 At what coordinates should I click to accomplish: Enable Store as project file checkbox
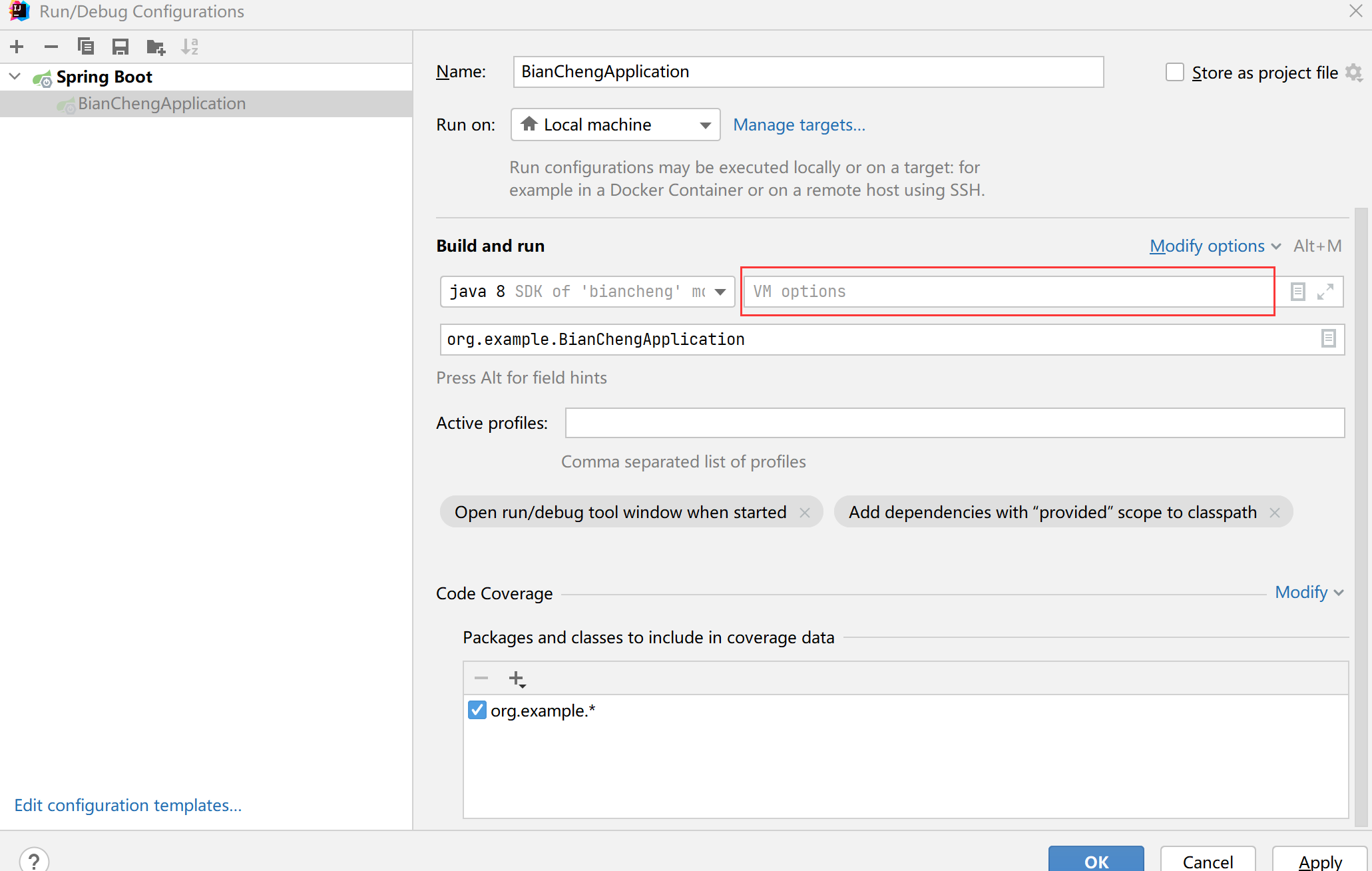tap(1175, 73)
